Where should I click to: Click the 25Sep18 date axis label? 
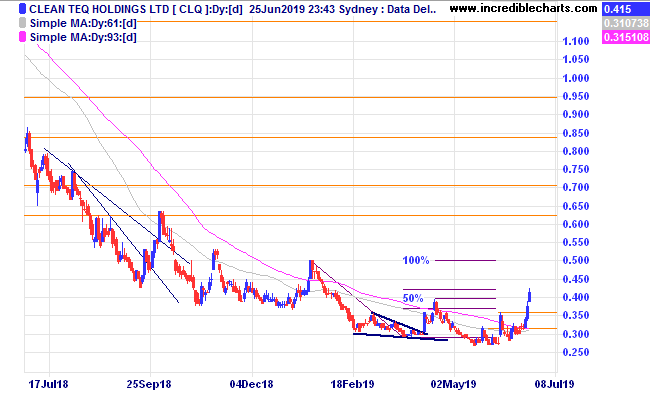click(x=149, y=384)
